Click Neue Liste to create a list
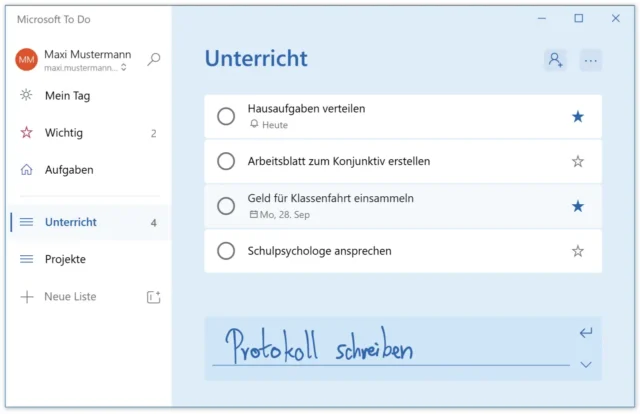This screenshot has width=640, height=414. (70, 297)
